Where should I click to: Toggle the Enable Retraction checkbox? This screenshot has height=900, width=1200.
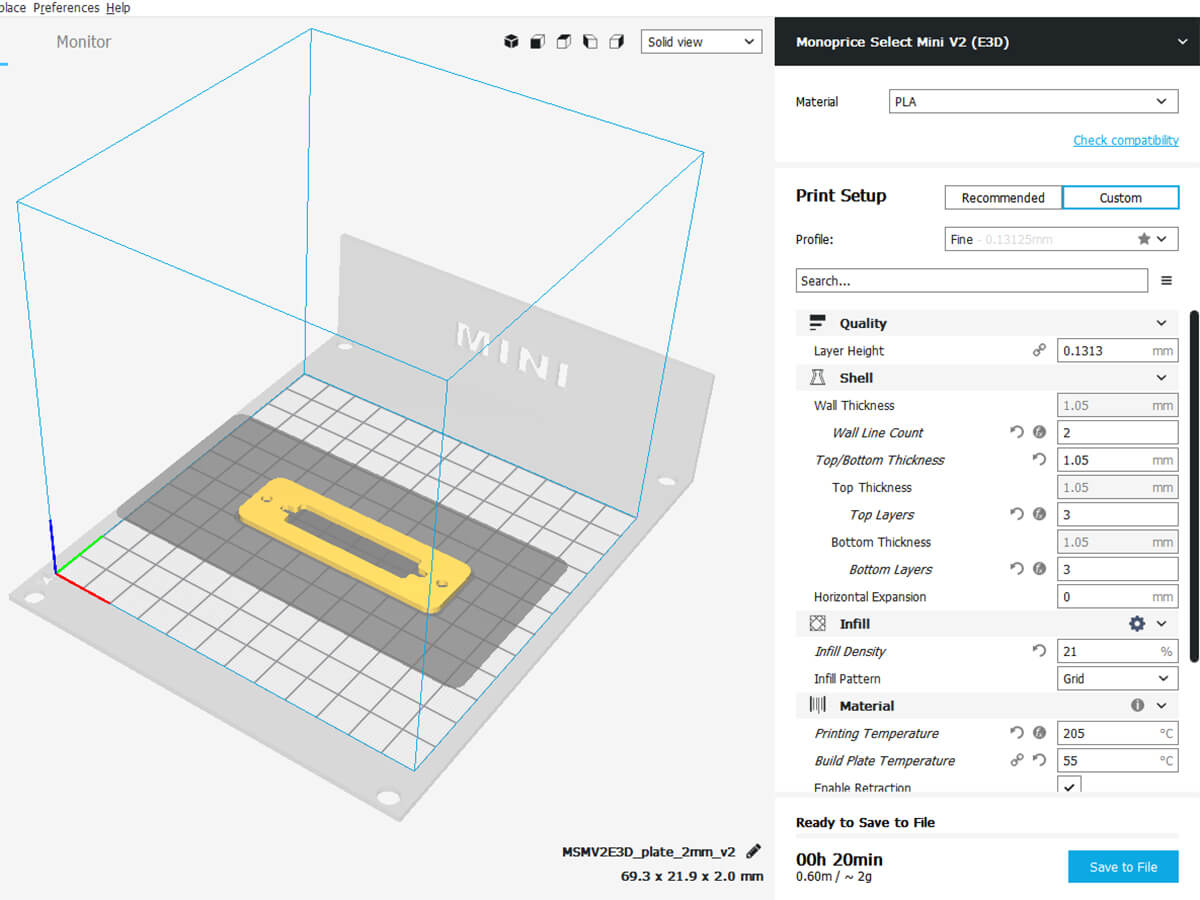1069,787
